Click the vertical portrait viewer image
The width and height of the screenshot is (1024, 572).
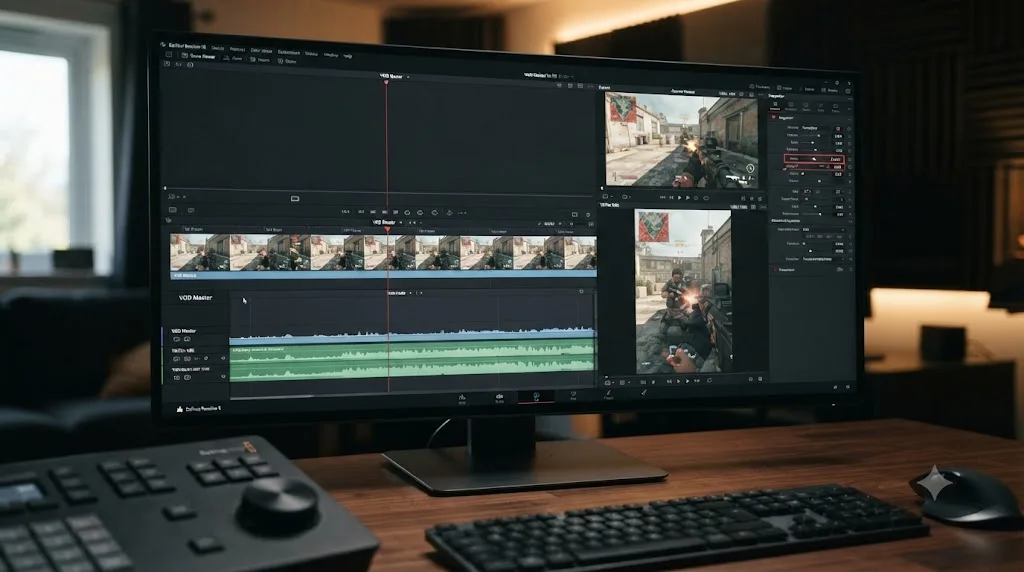pyautogui.click(x=683, y=291)
